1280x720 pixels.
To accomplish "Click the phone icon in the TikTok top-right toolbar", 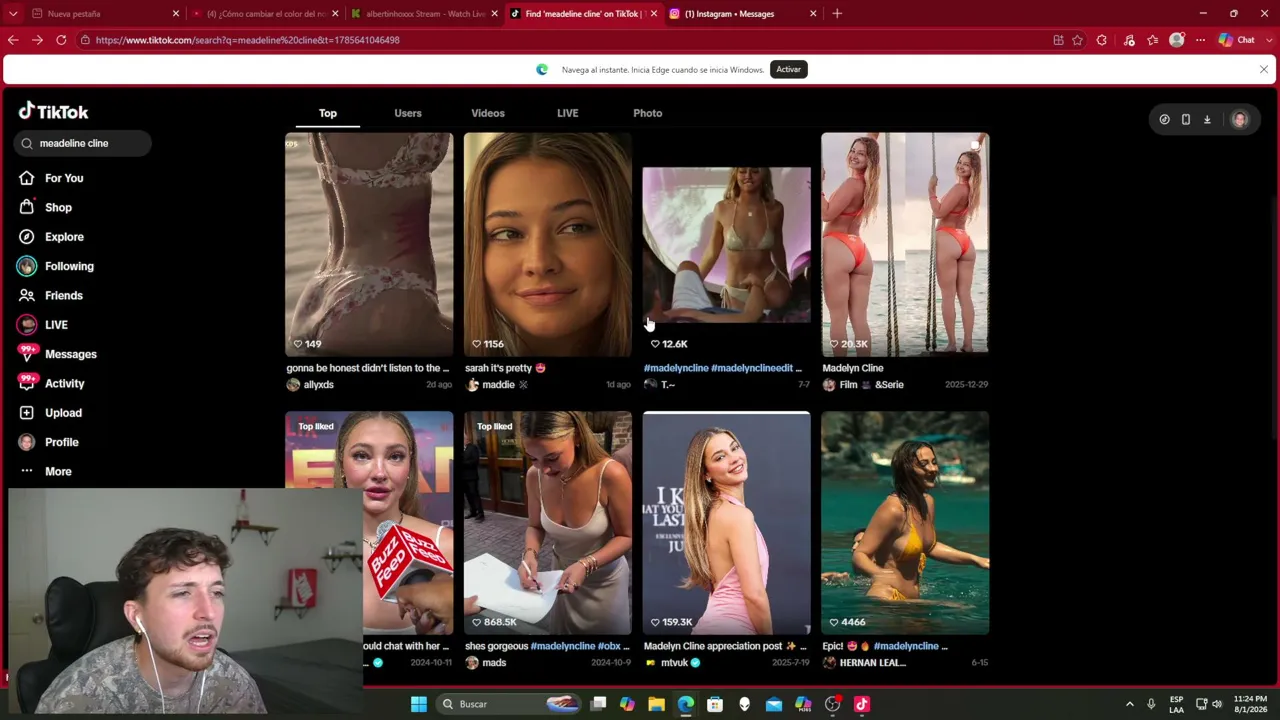I will click(1186, 120).
